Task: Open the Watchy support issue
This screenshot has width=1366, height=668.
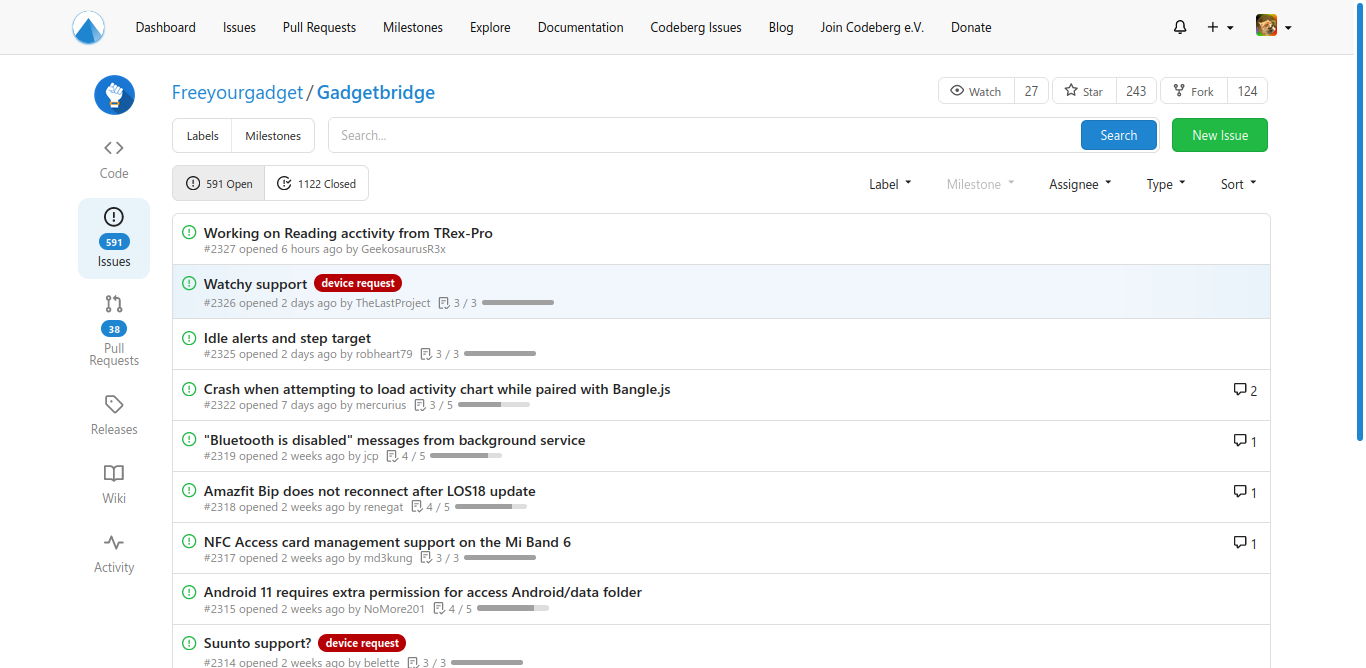Action: click(x=255, y=284)
